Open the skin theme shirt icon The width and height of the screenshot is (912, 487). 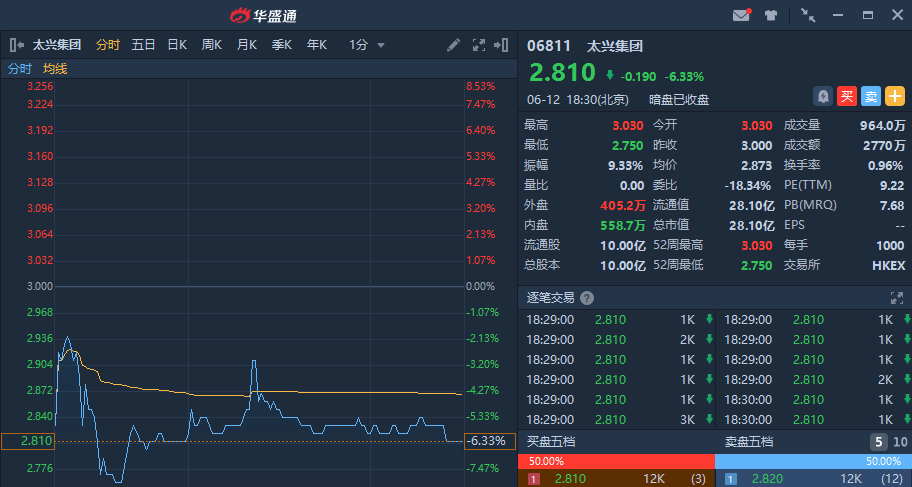(x=771, y=15)
